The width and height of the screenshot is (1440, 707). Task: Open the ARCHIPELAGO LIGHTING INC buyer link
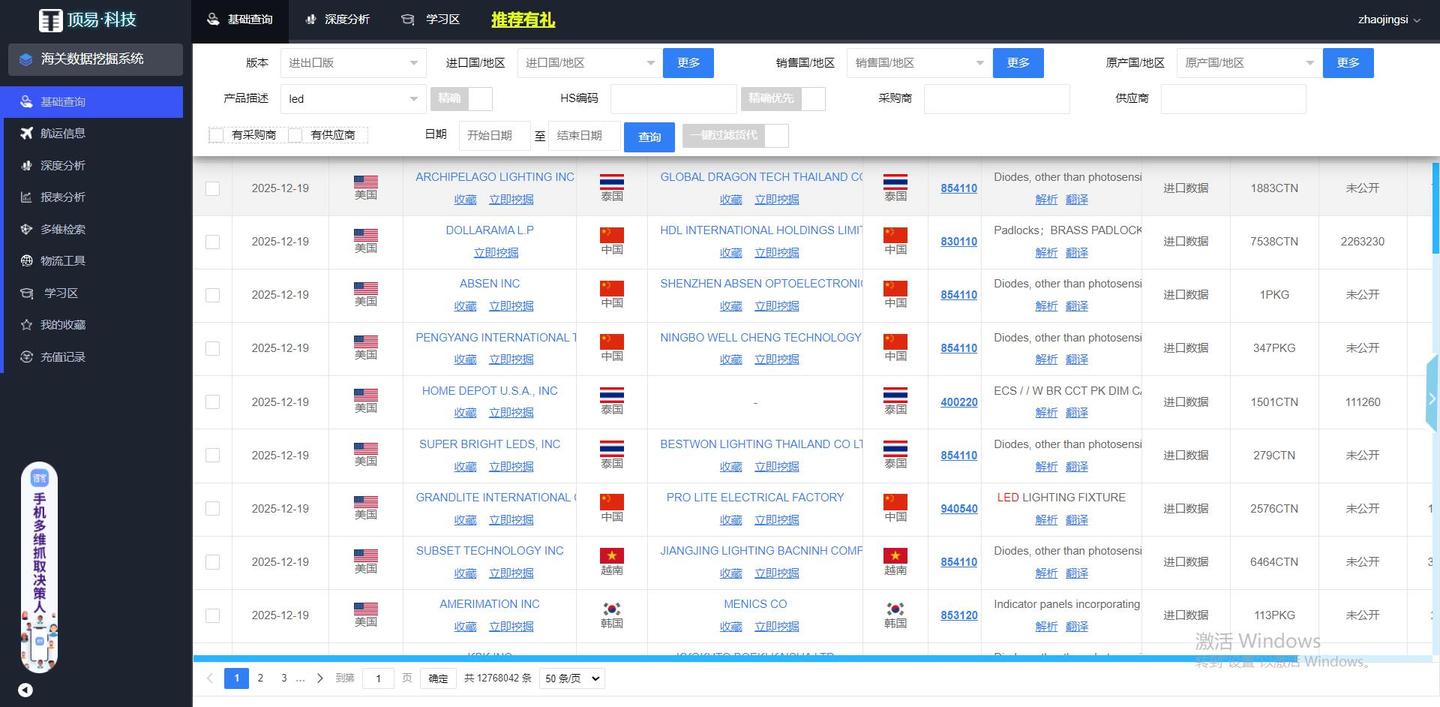[495, 177]
